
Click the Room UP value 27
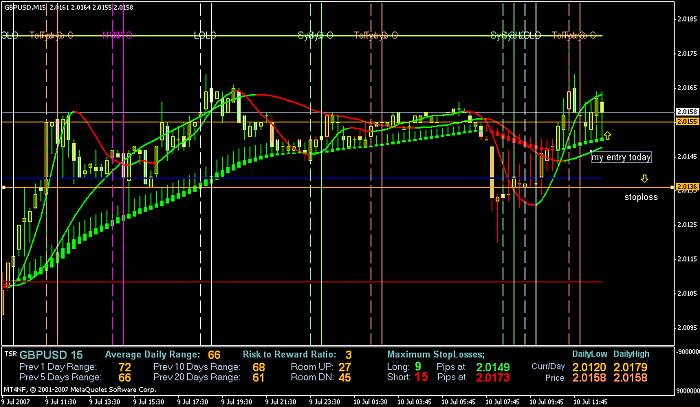(x=344, y=367)
